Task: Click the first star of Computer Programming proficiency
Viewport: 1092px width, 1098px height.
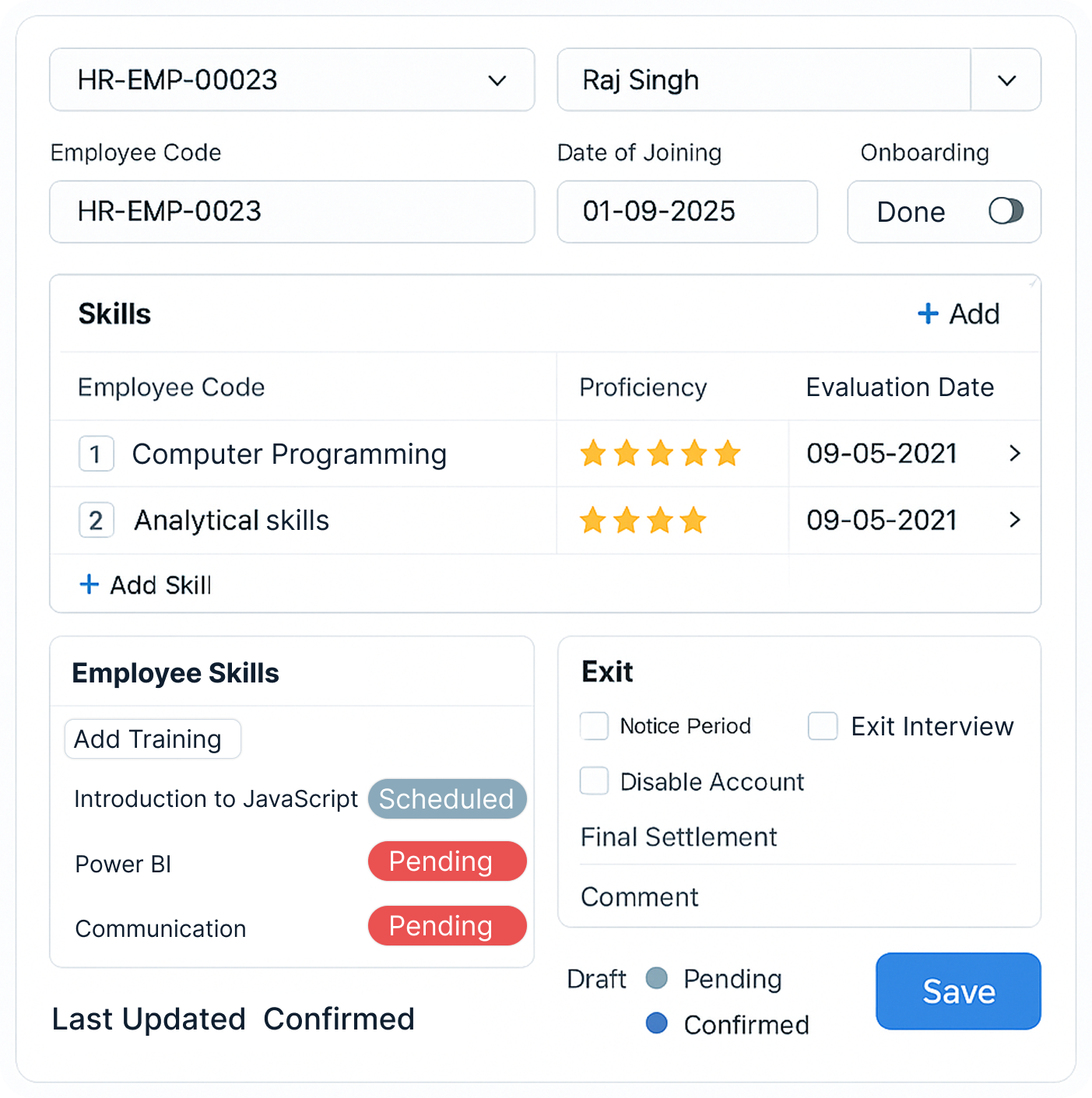Action: point(593,453)
